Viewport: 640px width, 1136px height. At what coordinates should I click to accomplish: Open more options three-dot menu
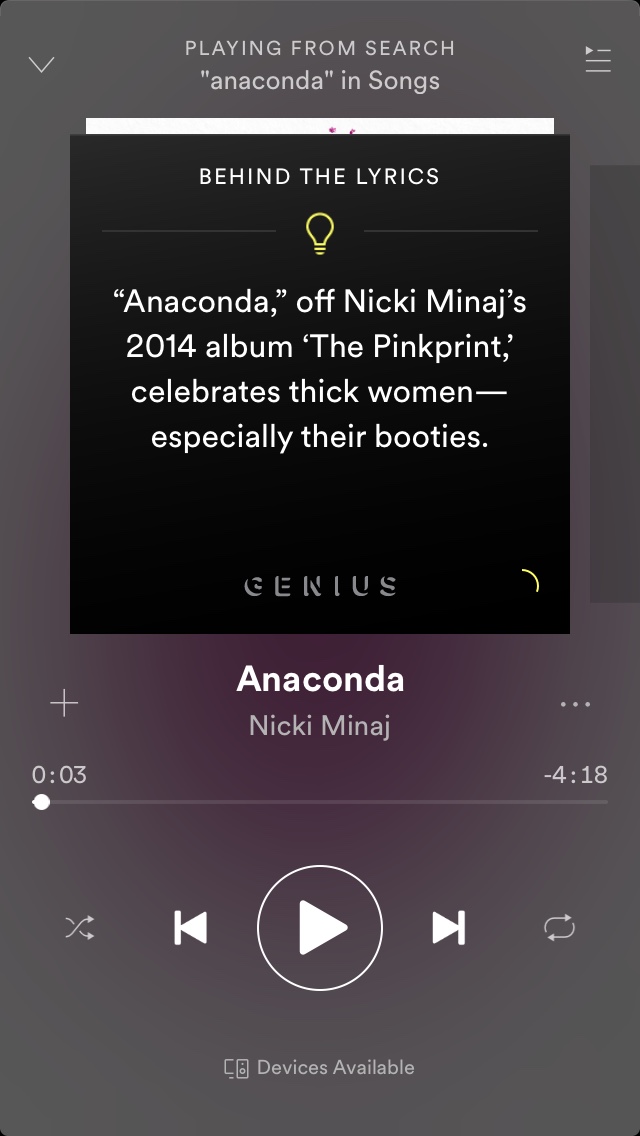click(x=575, y=703)
